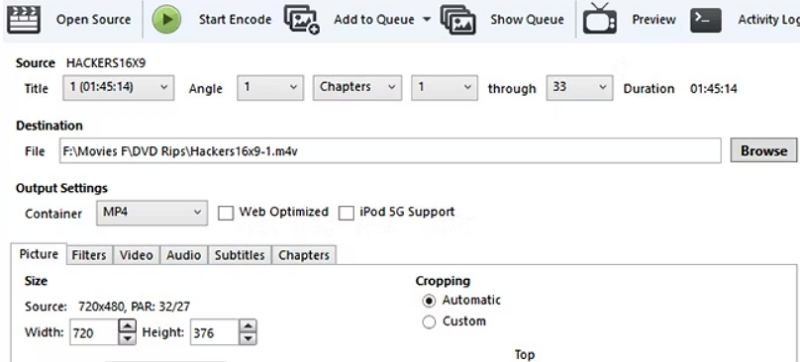Click the green Start Encode play icon
Image resolution: width=800 pixels, height=362 pixels.
click(166, 19)
